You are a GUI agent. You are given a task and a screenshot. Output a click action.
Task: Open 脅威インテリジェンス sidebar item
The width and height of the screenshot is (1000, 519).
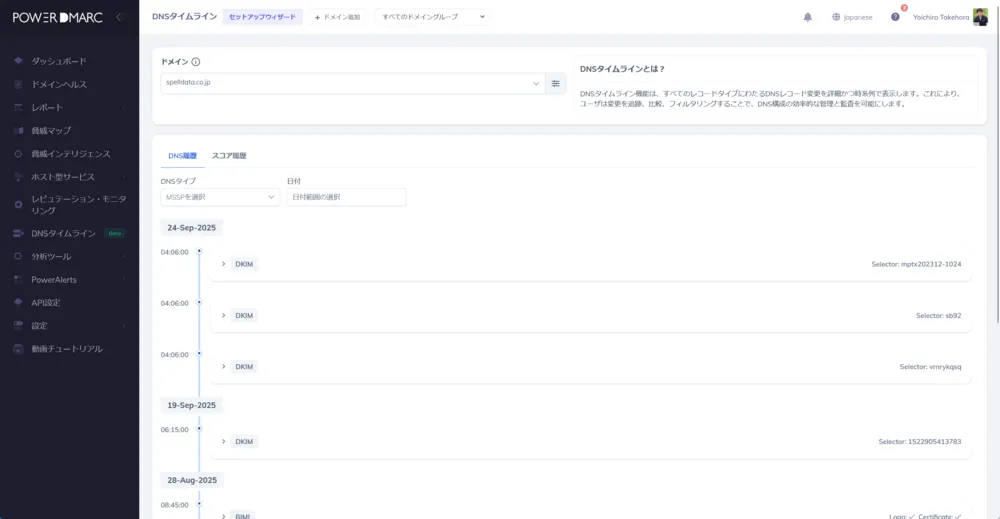[x=71, y=154]
